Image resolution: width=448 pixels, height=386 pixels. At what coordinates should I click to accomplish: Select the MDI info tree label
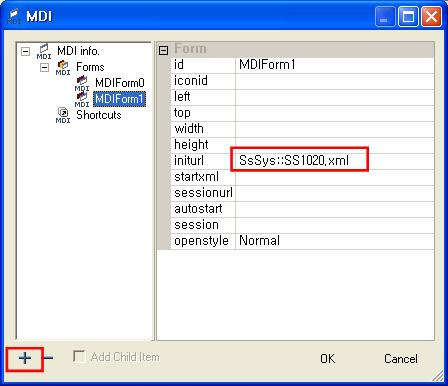click(x=78, y=51)
